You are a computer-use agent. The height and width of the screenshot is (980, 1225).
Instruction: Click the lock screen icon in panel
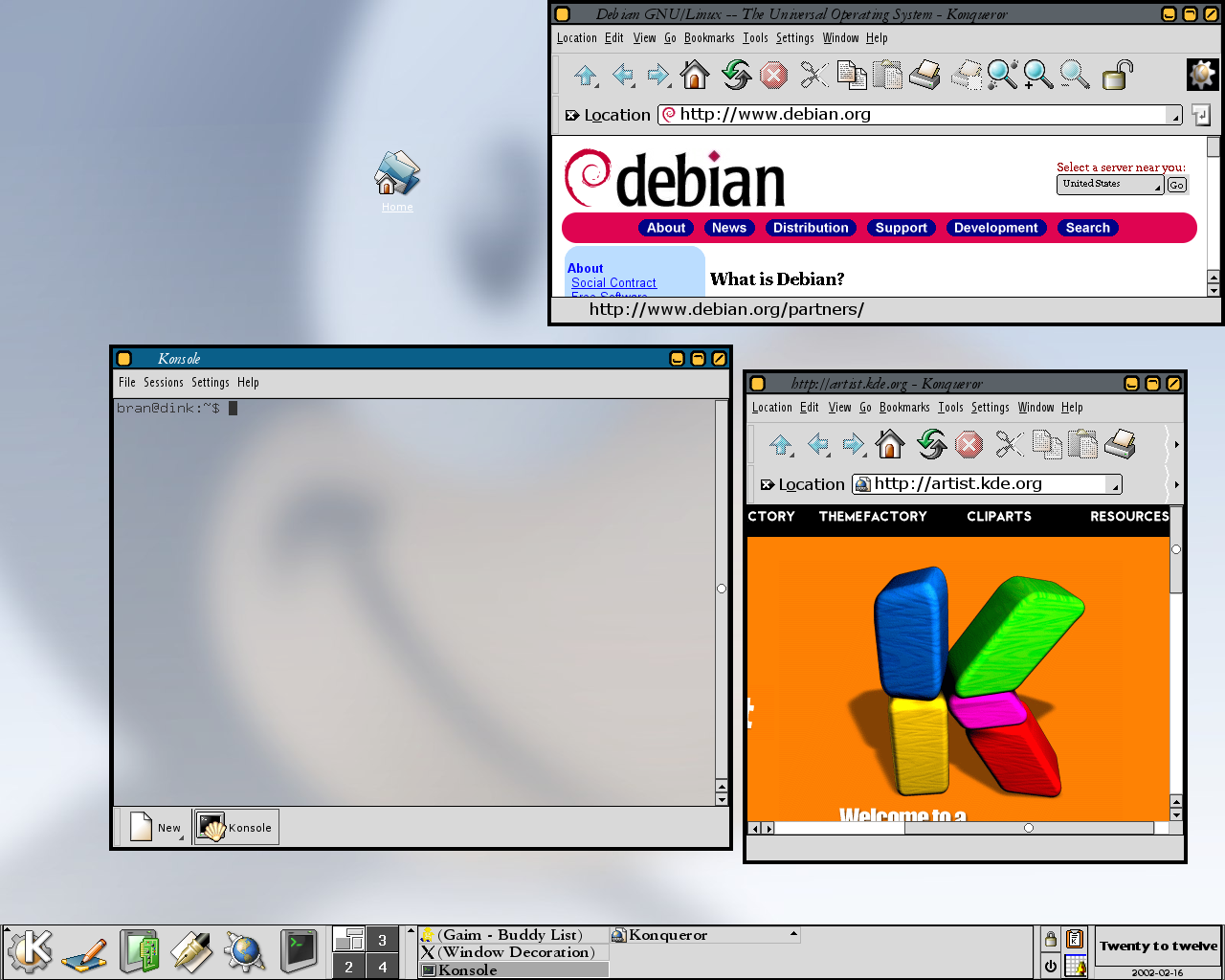click(1051, 939)
